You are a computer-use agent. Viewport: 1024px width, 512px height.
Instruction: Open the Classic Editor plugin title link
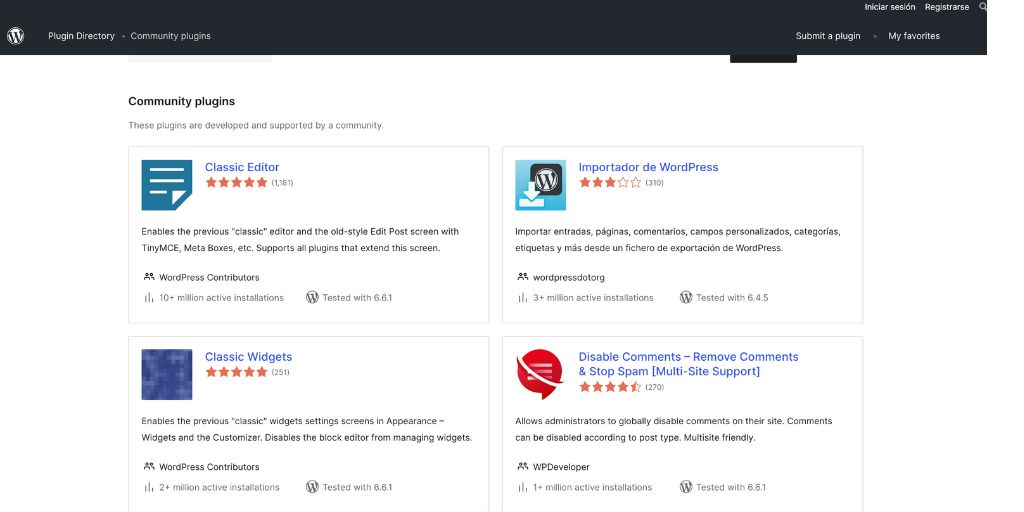pos(242,167)
